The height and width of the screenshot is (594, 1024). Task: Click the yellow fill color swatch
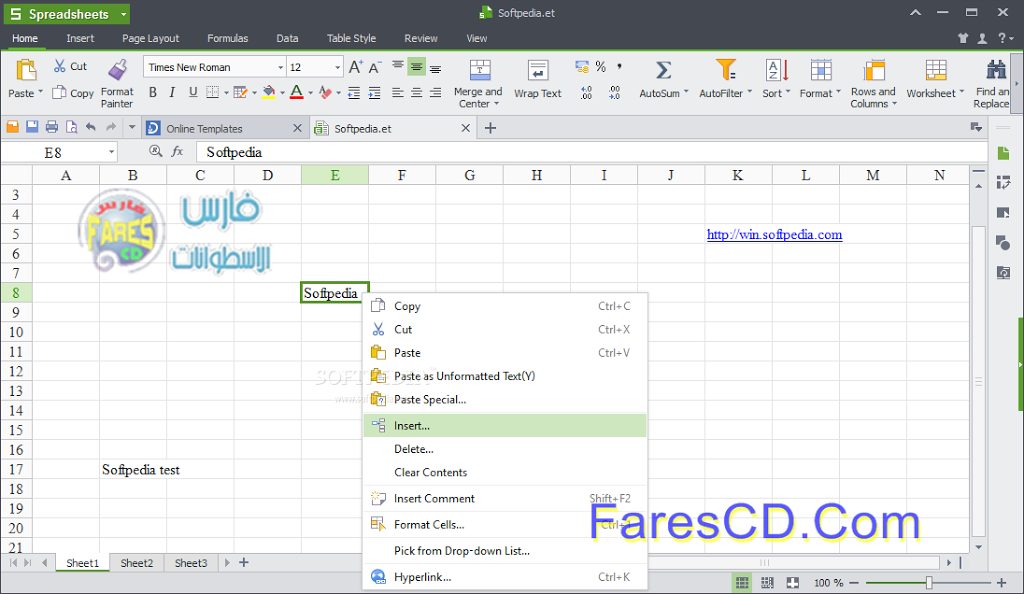pos(269,93)
